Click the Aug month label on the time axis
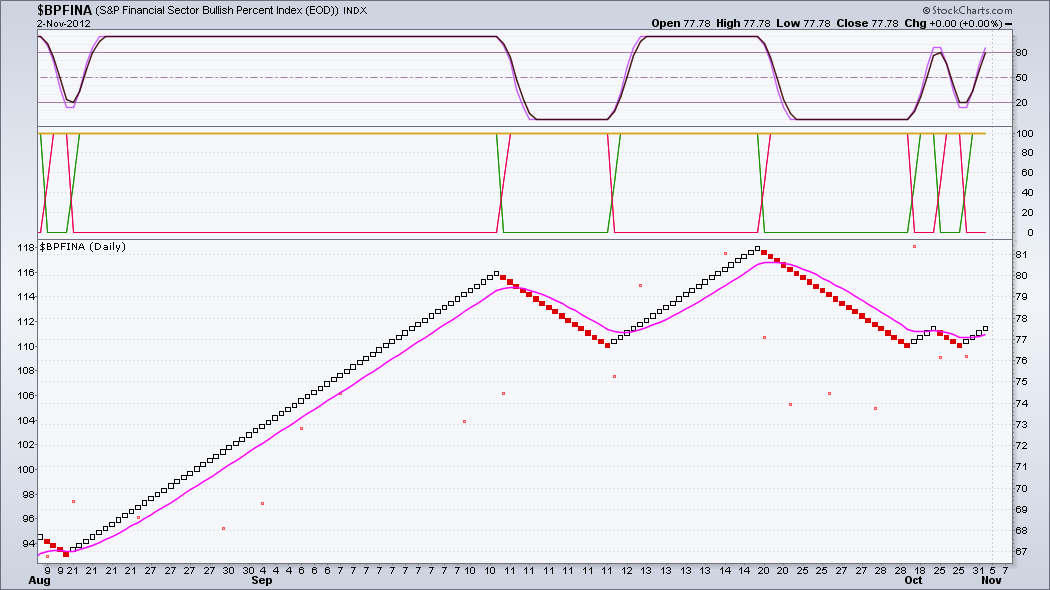The image size is (1050, 590). (x=40, y=580)
